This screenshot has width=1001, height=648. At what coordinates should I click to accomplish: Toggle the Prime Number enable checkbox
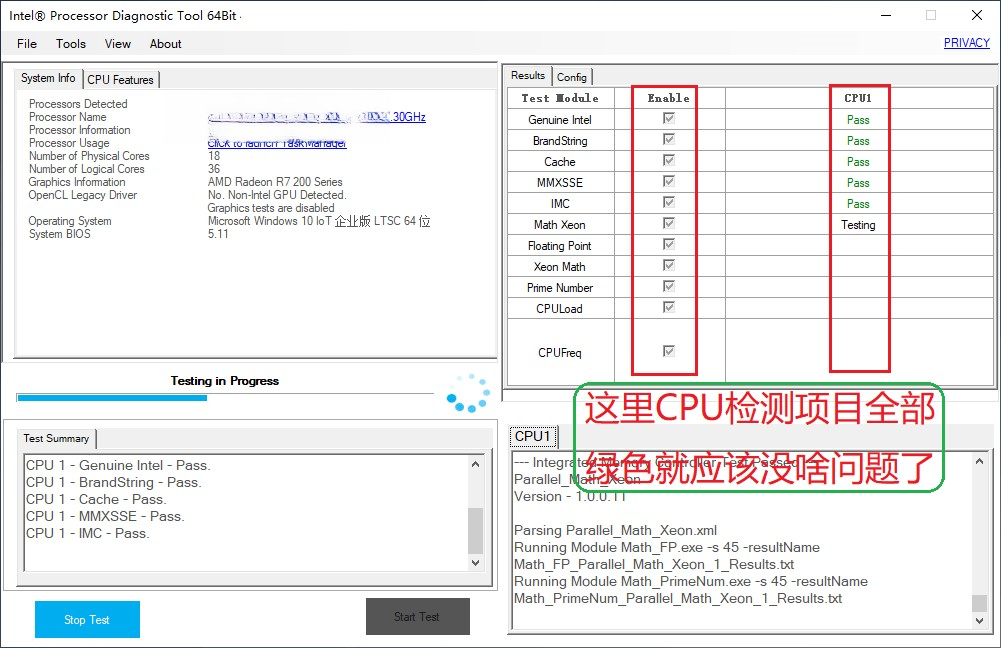[x=668, y=286]
